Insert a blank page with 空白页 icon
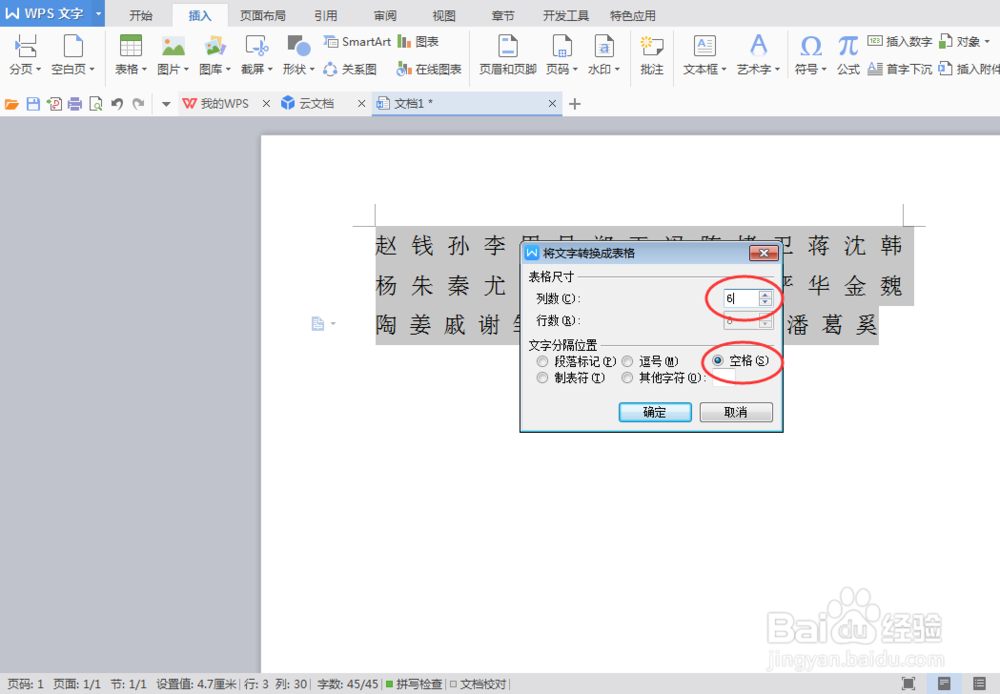 tap(73, 46)
